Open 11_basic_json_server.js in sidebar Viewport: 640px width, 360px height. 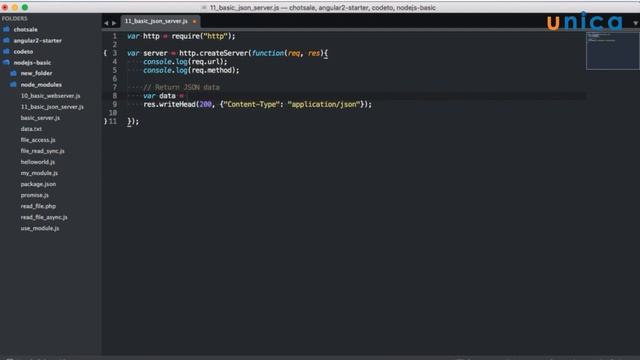52,107
